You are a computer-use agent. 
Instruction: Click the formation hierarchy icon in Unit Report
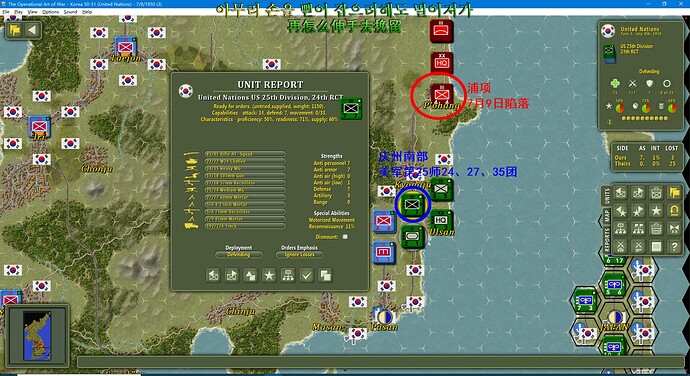tap(288, 276)
